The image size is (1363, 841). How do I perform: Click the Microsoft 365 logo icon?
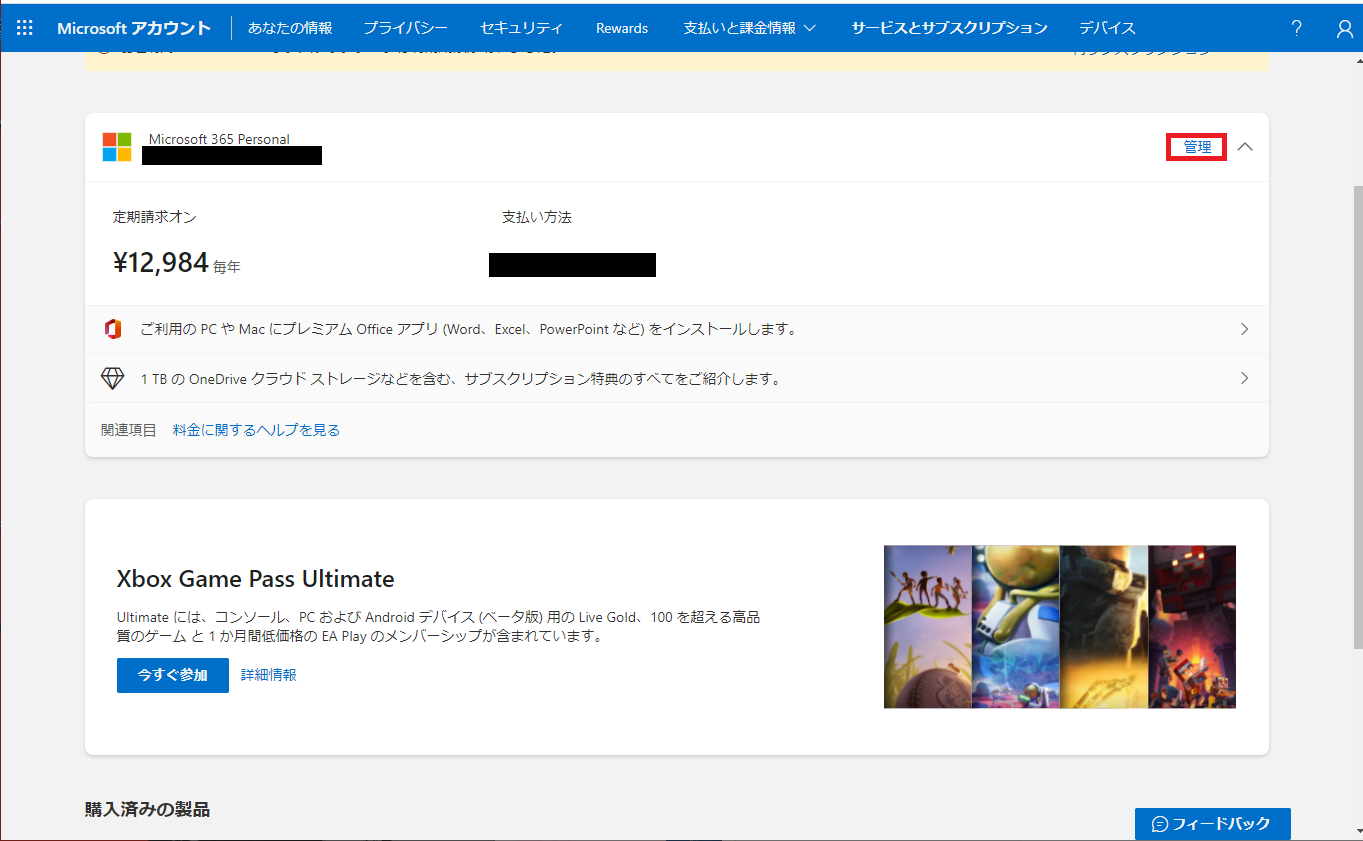117,147
